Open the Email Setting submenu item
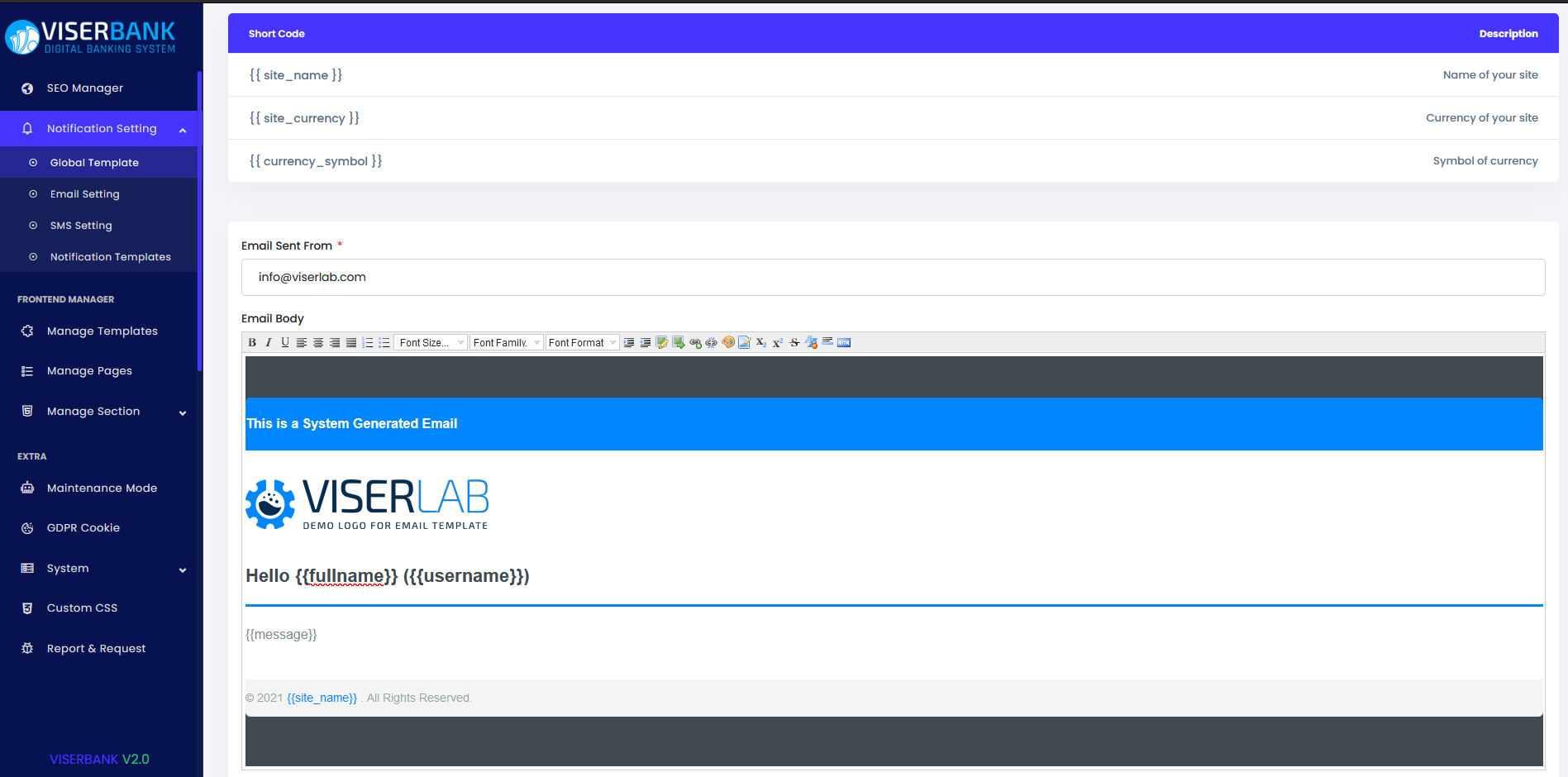 [85, 194]
